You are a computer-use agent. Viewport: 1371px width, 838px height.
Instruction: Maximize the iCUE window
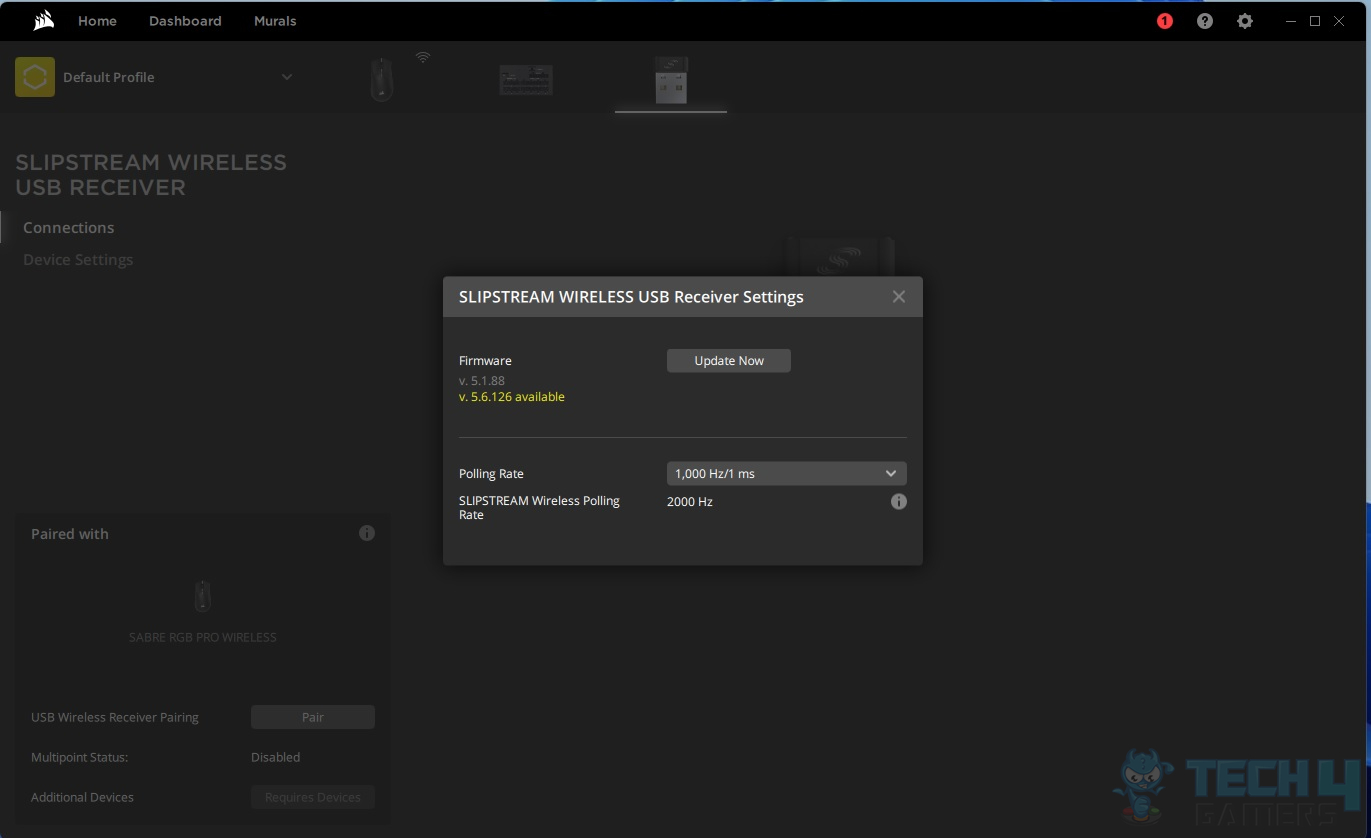pyautogui.click(x=1315, y=21)
